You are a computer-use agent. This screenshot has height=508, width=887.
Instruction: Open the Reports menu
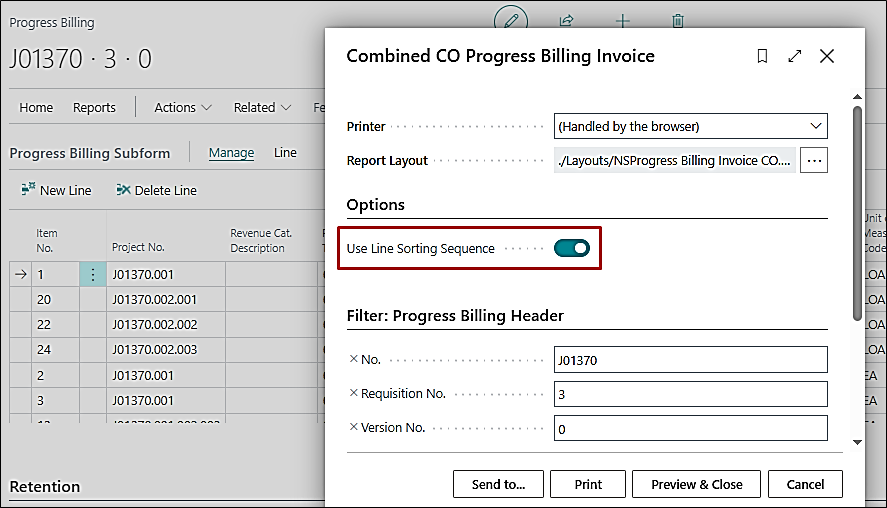94,107
